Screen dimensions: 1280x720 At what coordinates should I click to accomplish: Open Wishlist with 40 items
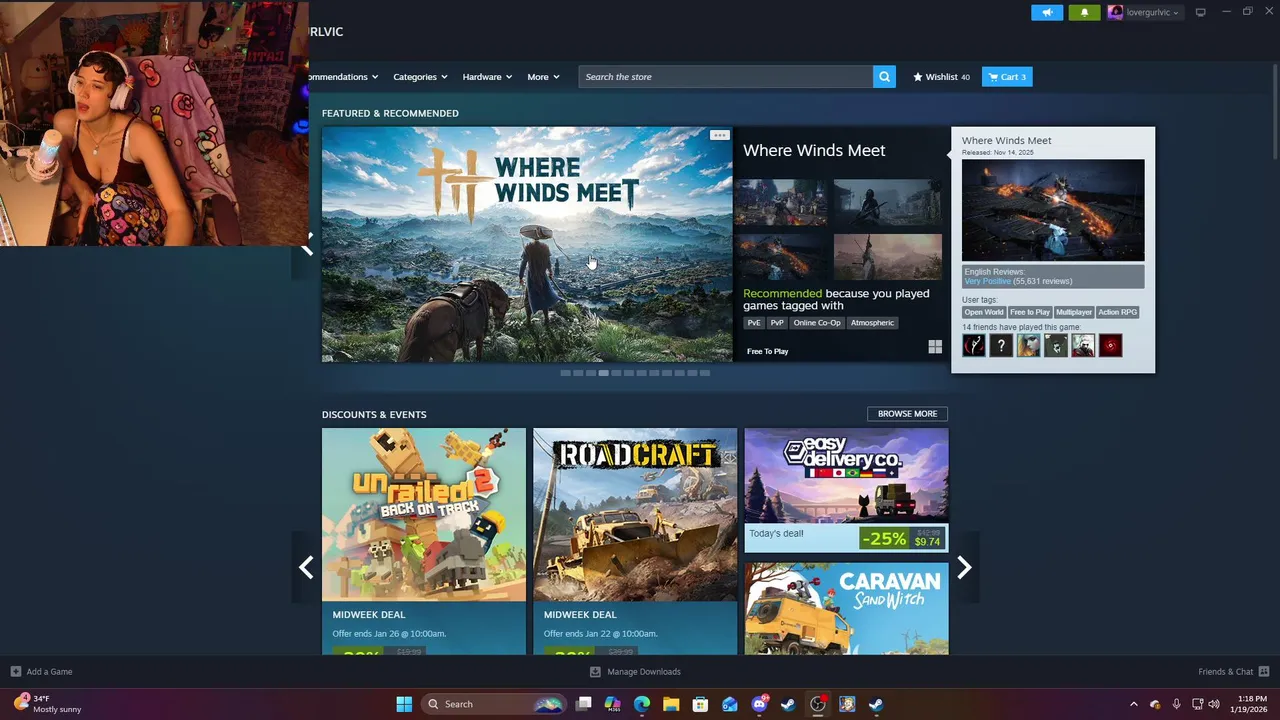point(941,77)
